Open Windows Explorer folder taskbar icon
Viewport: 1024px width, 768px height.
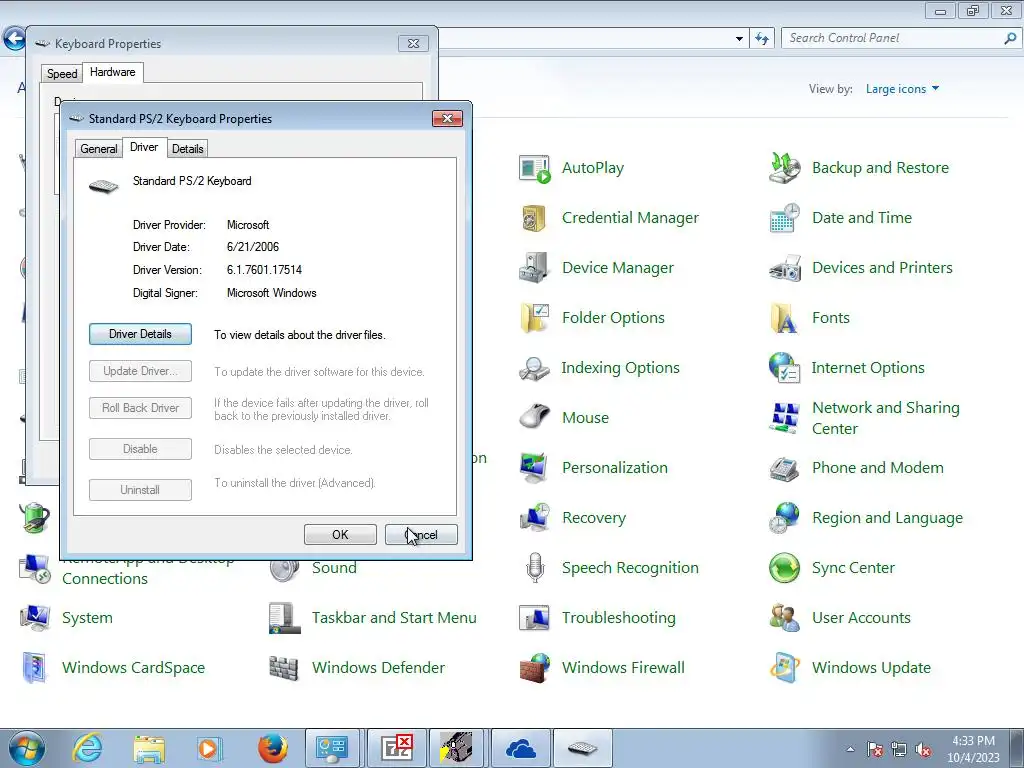coord(148,748)
